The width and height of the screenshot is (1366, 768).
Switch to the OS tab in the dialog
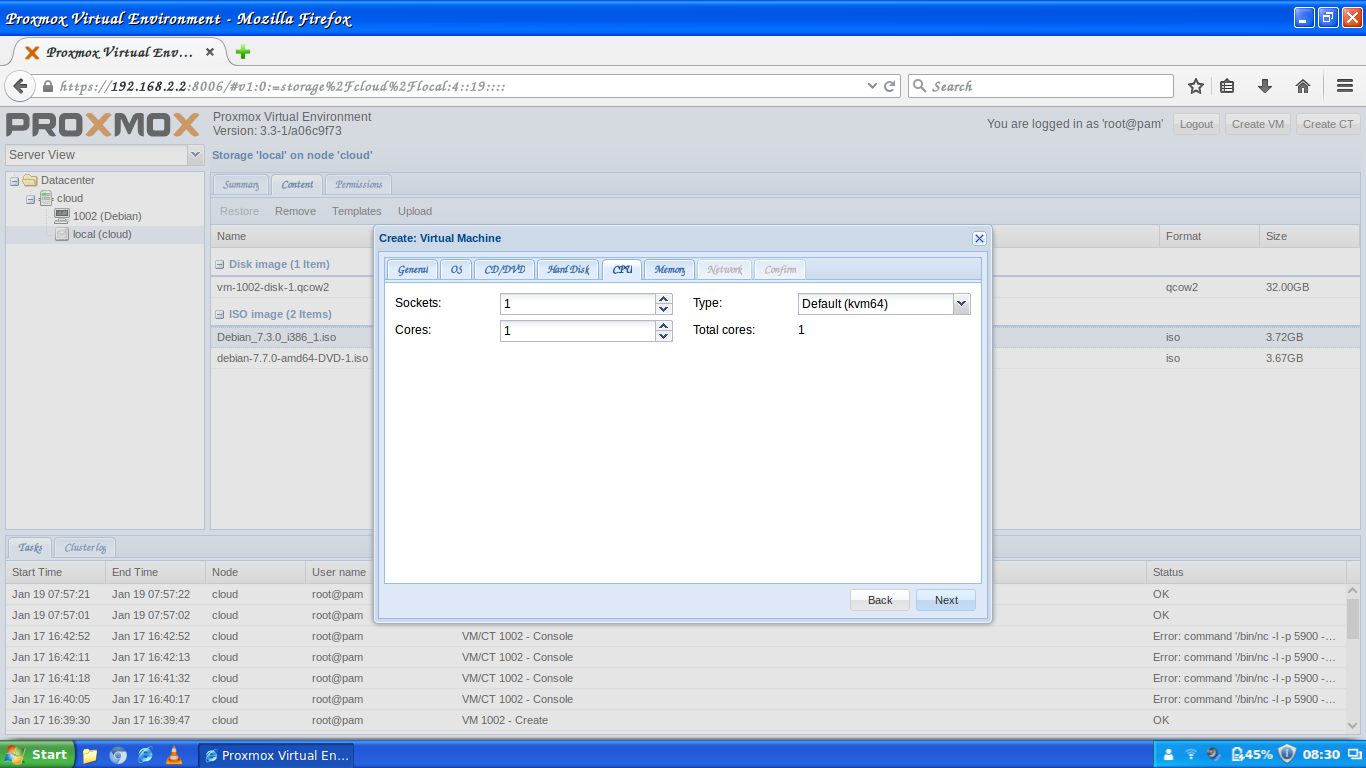456,270
